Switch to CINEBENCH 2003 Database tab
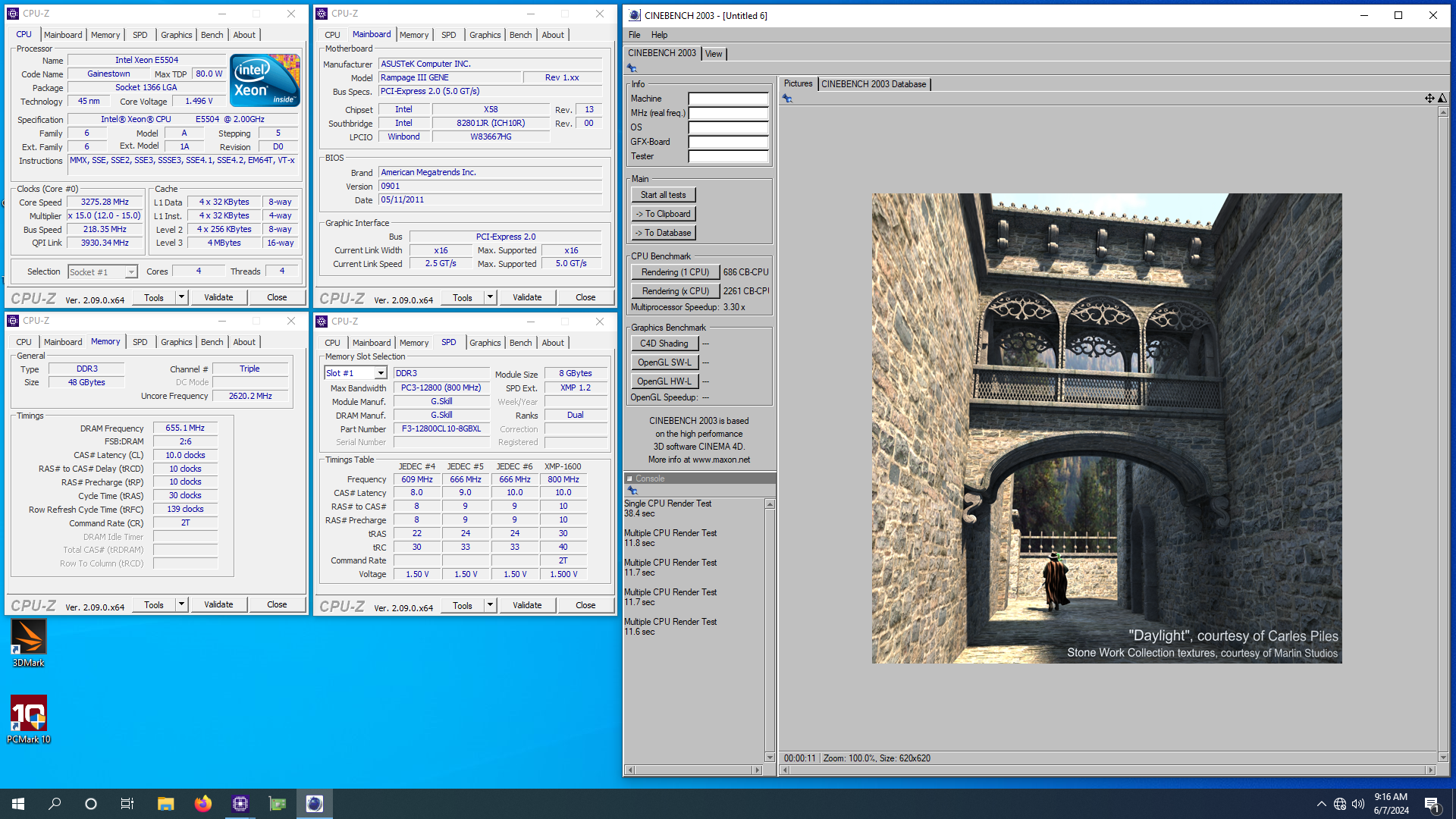 [x=874, y=84]
